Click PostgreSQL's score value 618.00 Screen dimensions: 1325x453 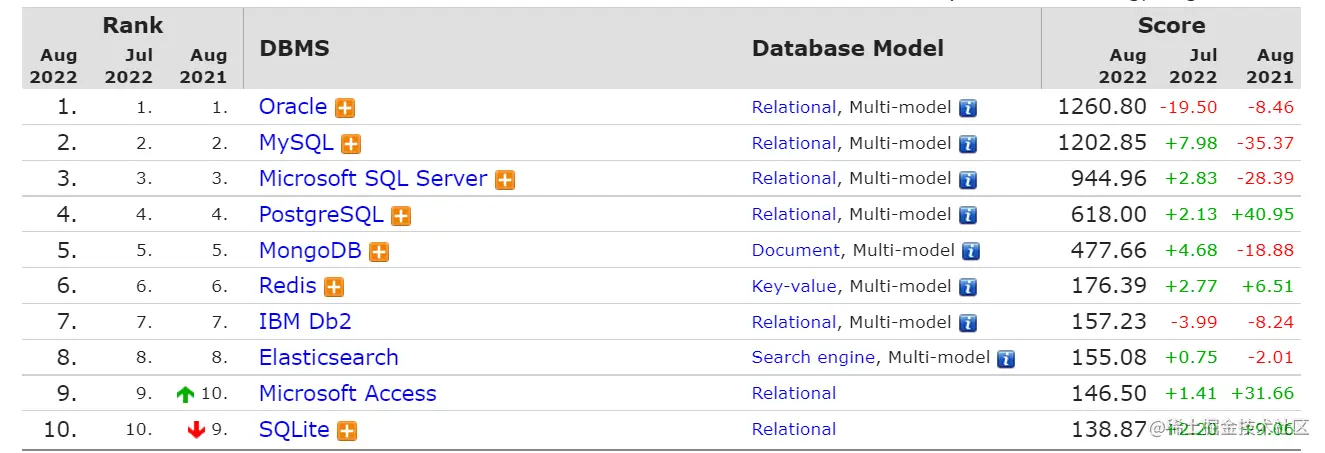pos(1110,214)
